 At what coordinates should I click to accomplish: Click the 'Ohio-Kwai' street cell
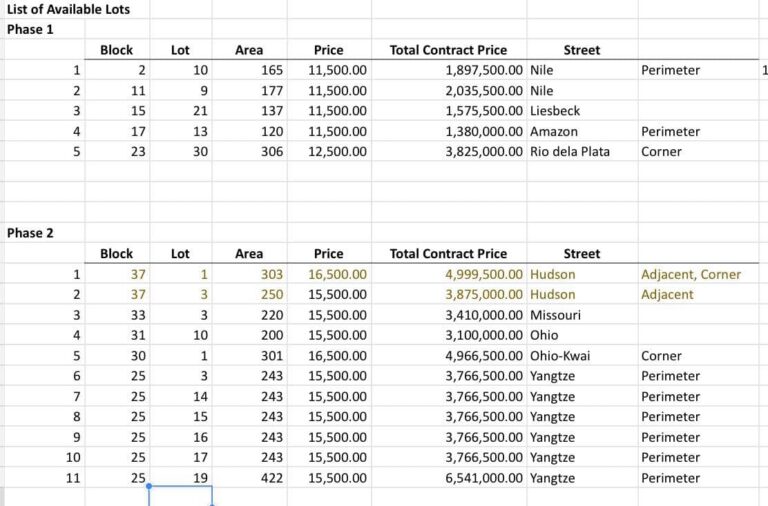click(562, 356)
